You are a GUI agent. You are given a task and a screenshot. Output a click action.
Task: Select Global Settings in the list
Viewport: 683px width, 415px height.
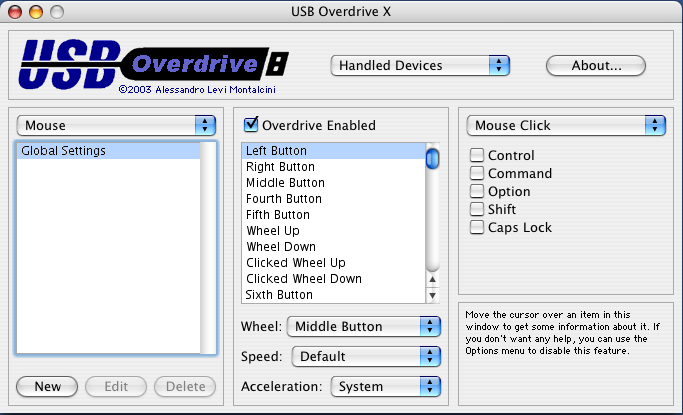point(108,151)
